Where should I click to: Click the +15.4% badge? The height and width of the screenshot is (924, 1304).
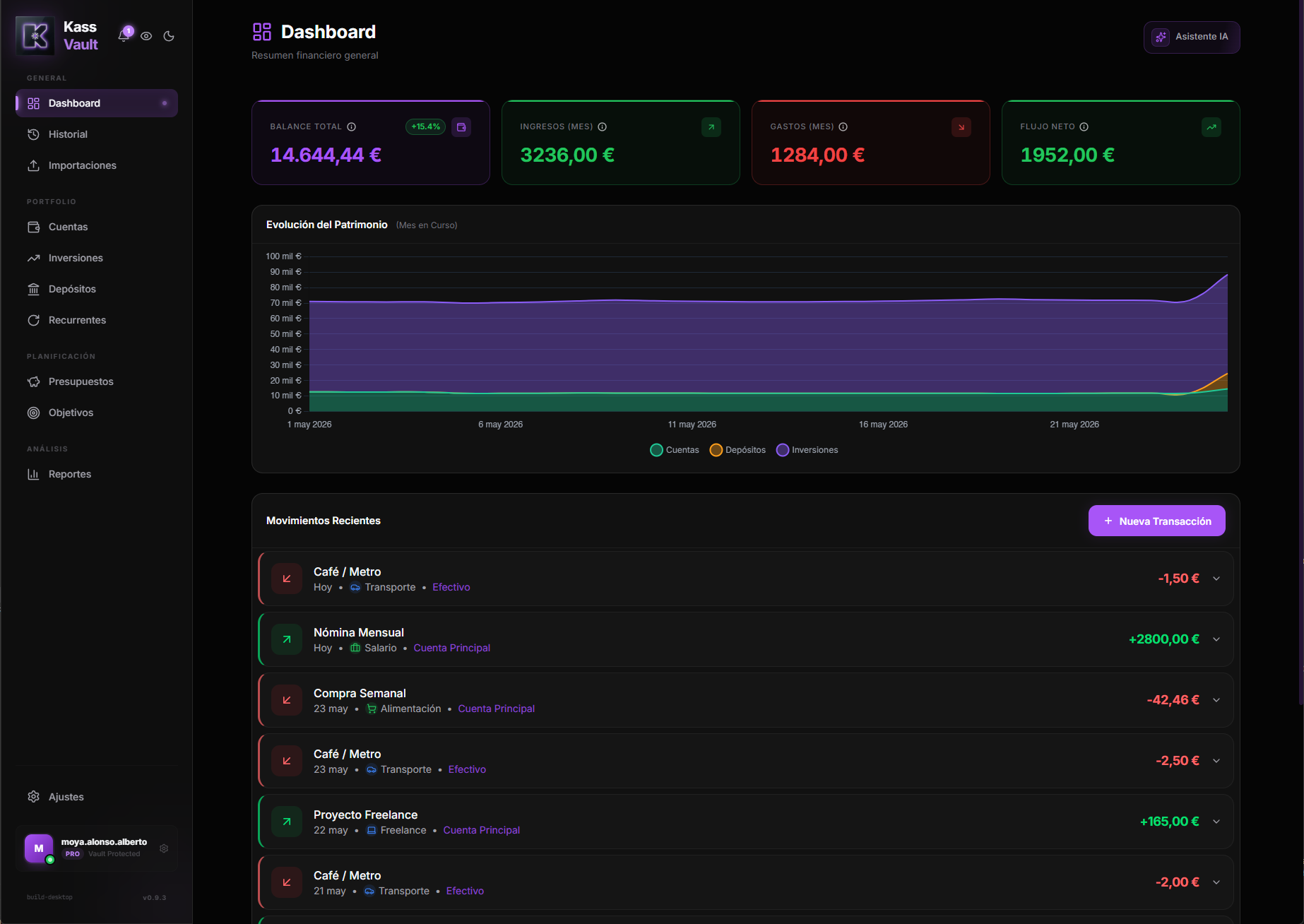426,127
